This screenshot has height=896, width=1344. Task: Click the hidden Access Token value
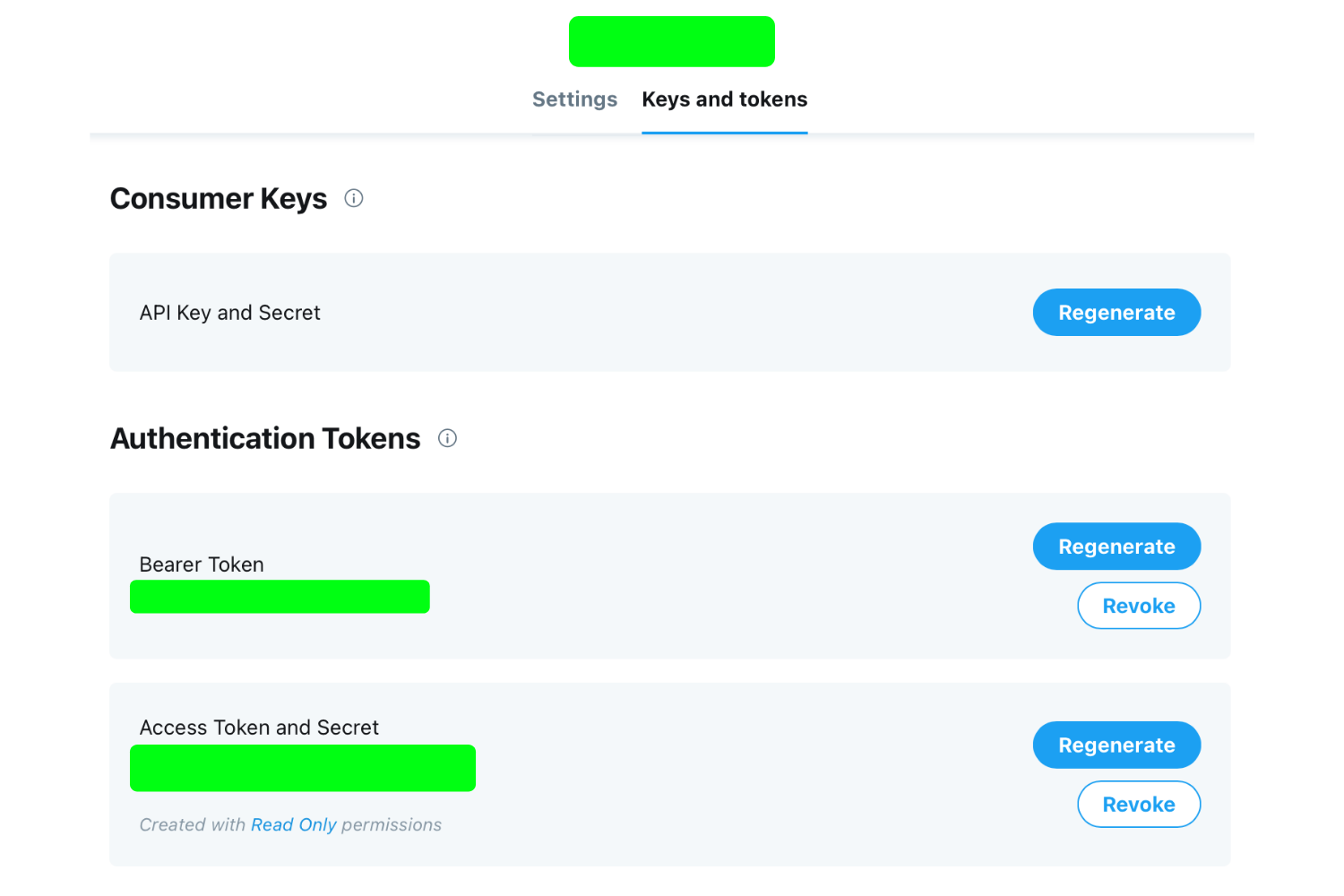point(303,768)
